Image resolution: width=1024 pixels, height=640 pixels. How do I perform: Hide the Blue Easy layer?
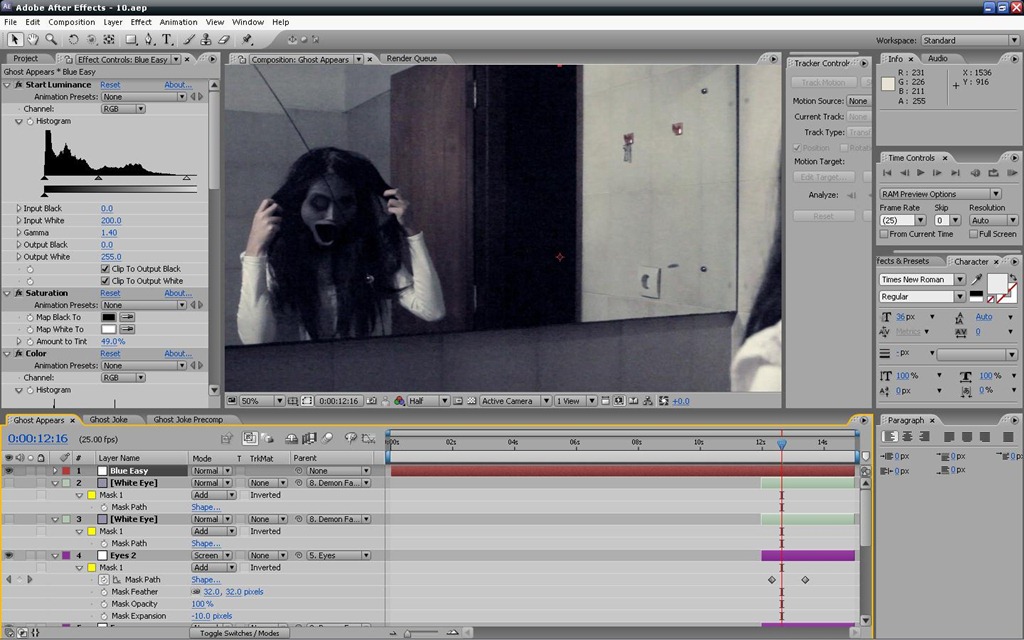(x=8, y=471)
